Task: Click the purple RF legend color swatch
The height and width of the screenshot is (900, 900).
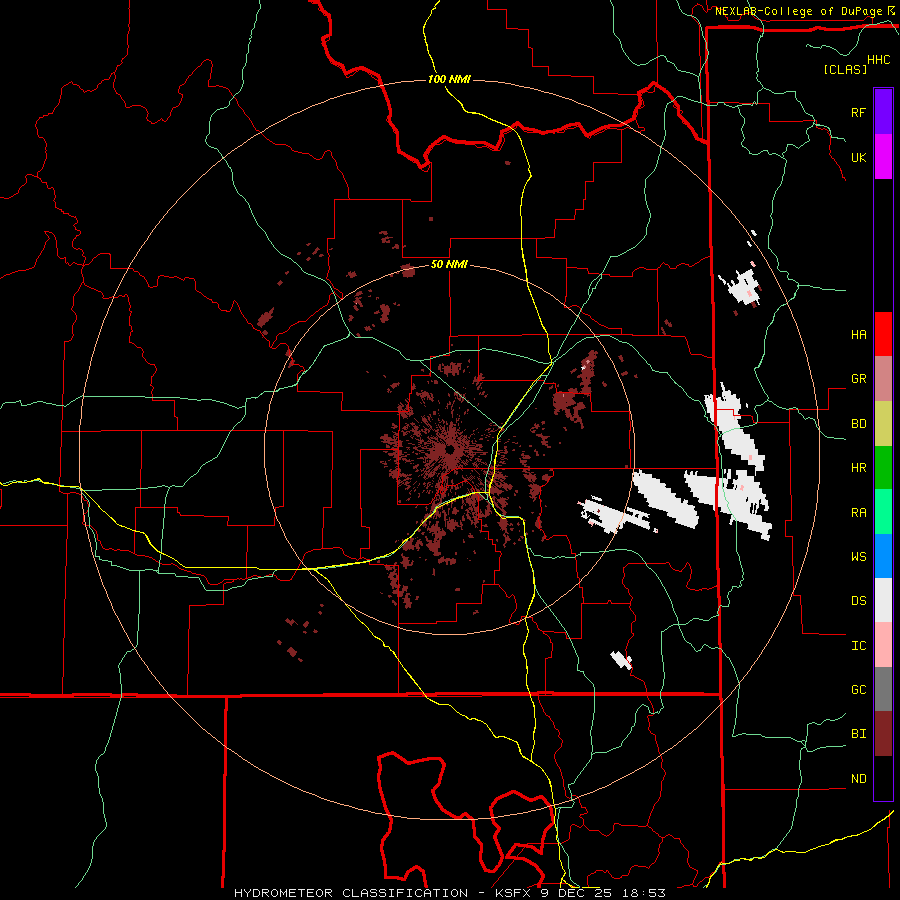Action: [883, 112]
